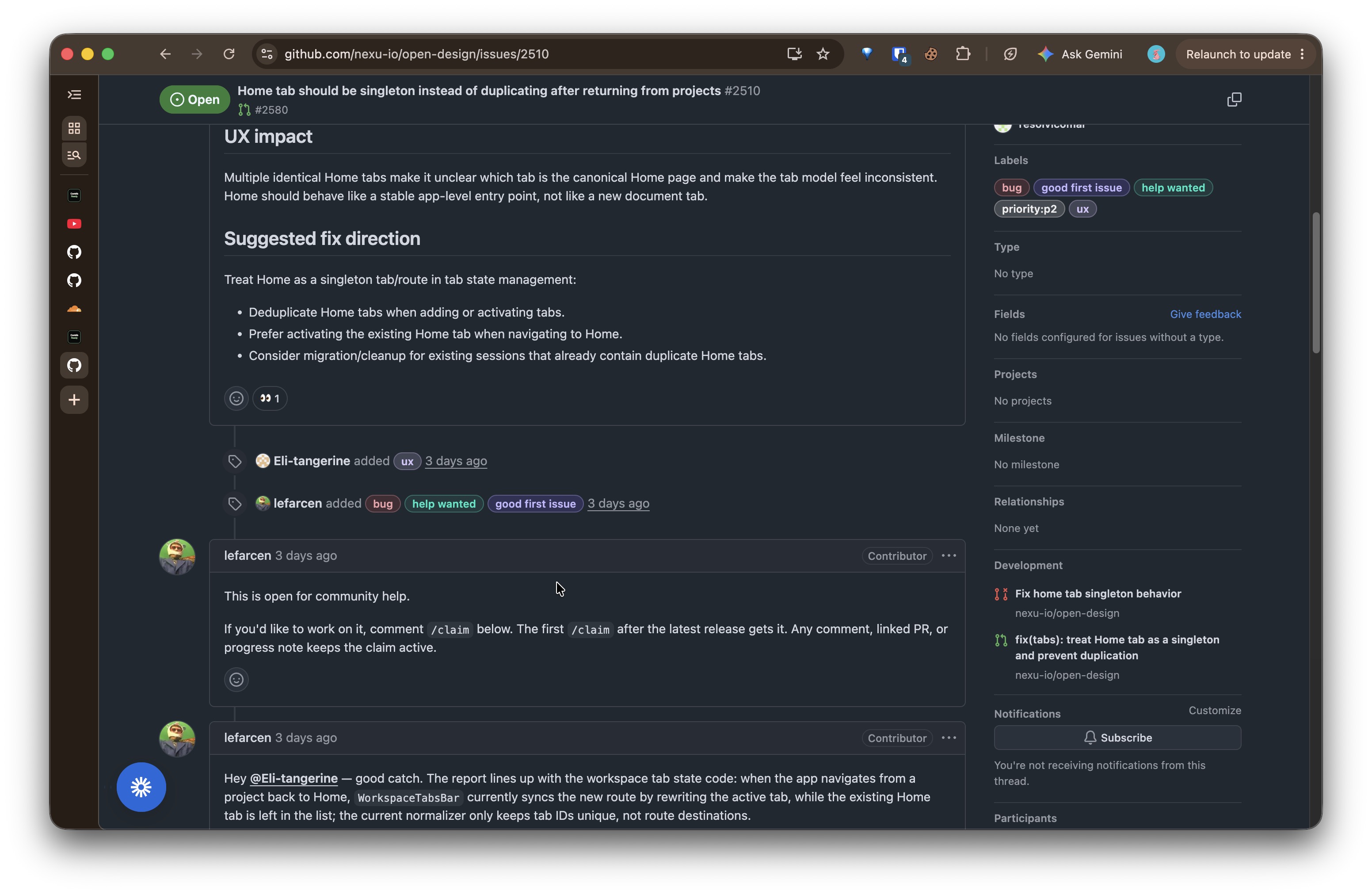The image size is (1372, 895).
Task: Go back to the previous page
Action: pos(165,54)
